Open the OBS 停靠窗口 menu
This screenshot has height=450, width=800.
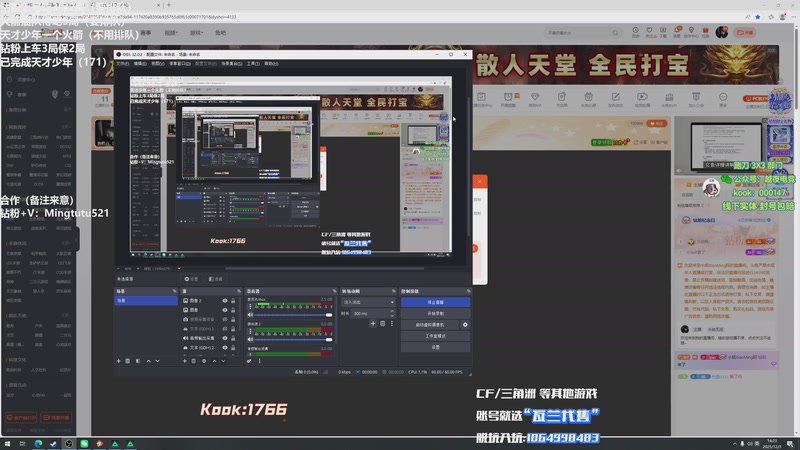[x=179, y=64]
